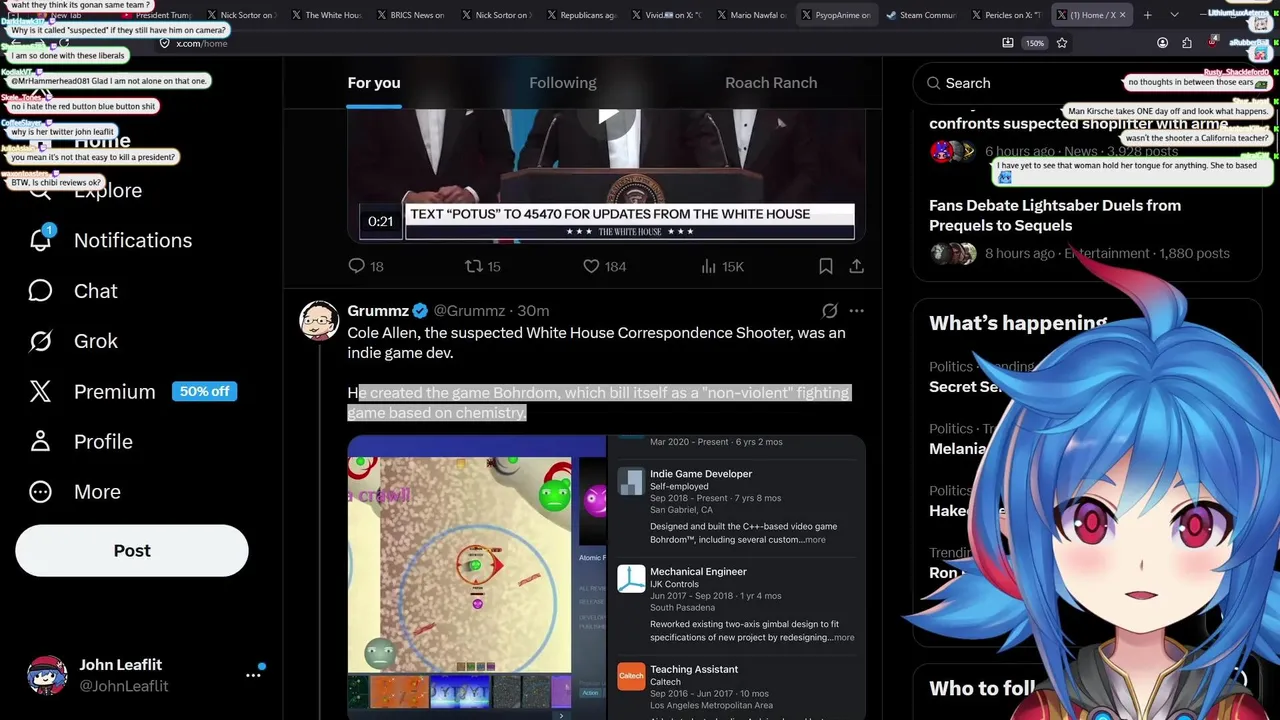Click 'Teaching Assistant' entry text
Viewport: 1280px width, 720px height.
694,669
